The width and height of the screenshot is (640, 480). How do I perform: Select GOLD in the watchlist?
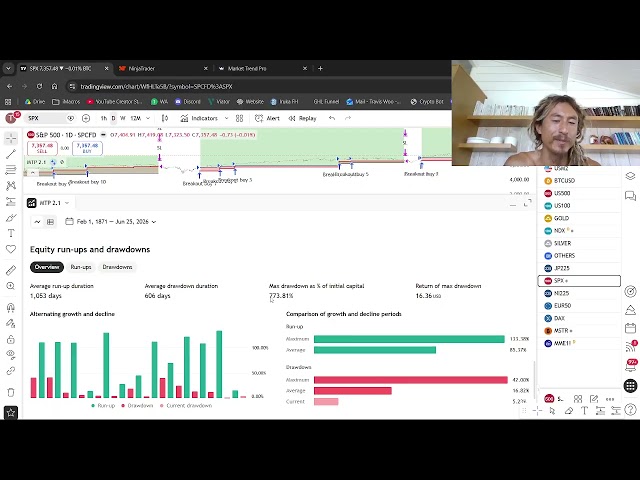click(x=579, y=218)
